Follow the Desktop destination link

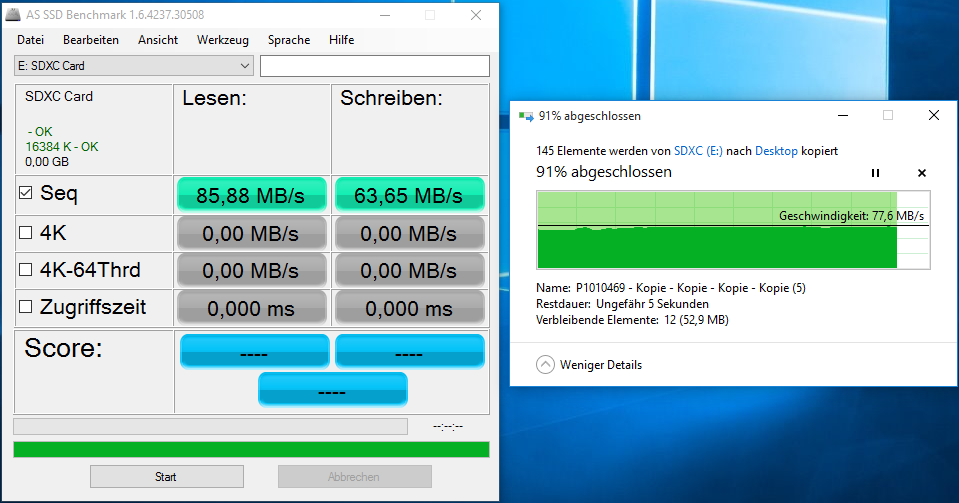(776, 151)
